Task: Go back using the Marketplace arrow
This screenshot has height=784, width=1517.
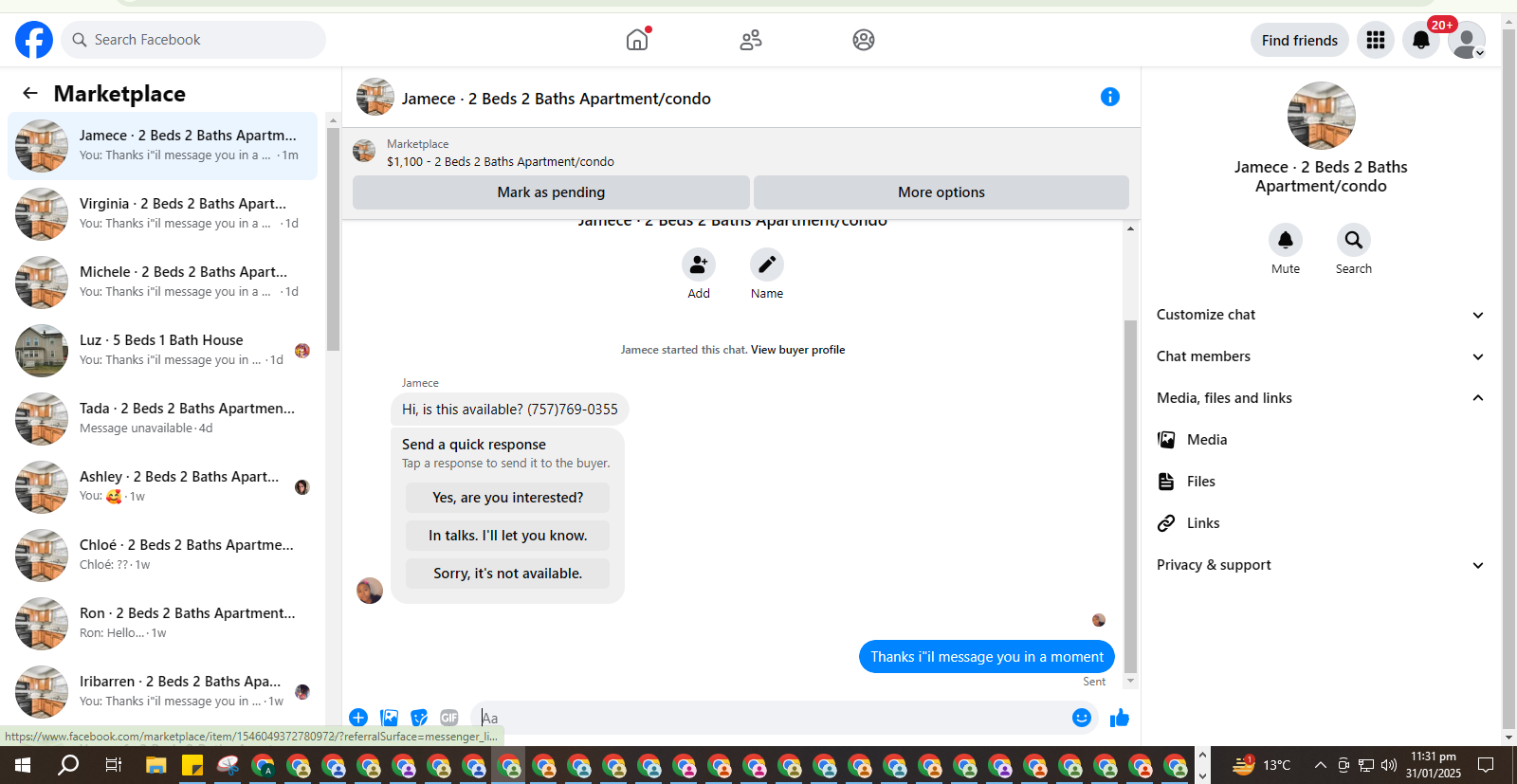Action: point(30,93)
